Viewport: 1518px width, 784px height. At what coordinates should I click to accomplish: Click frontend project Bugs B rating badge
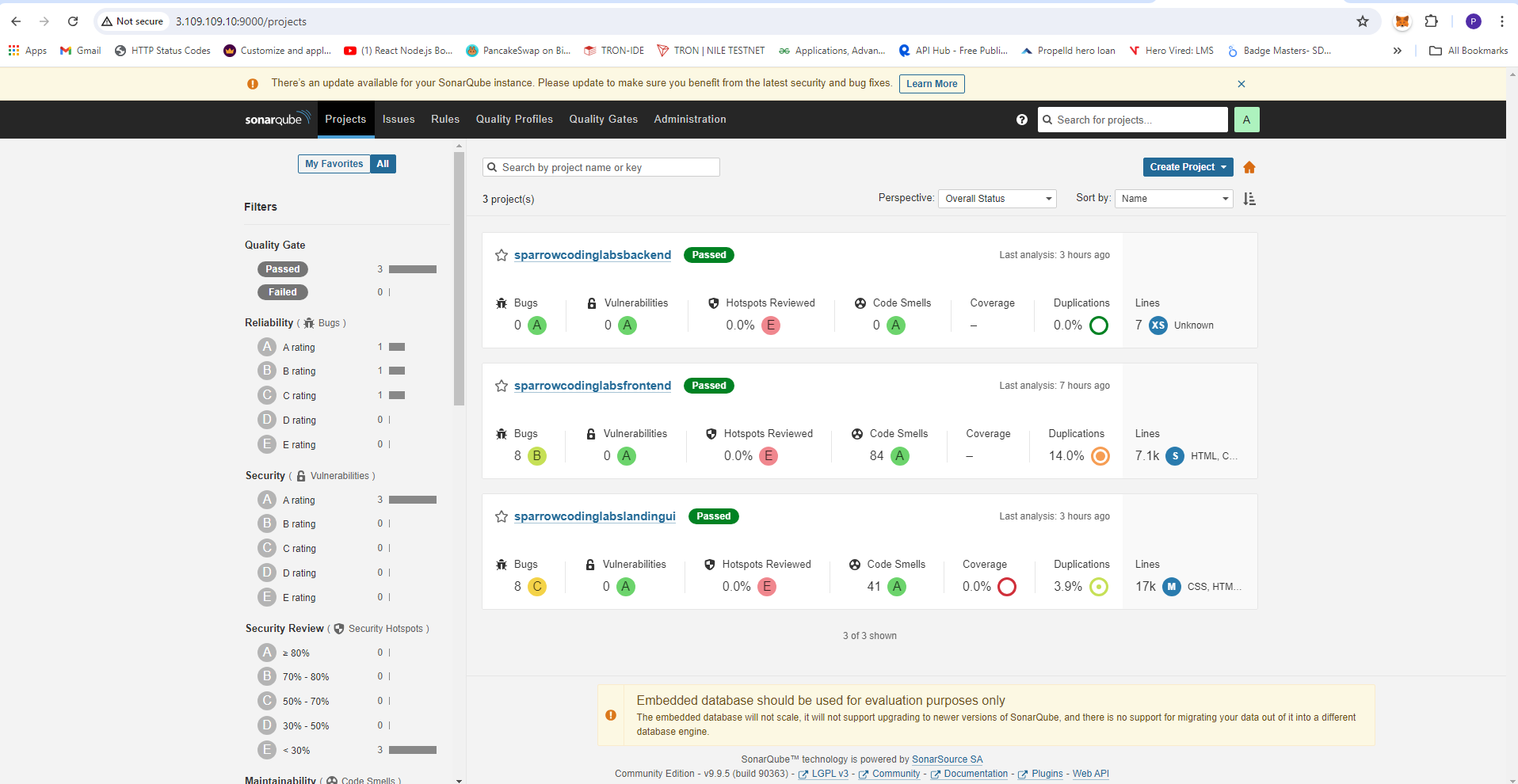[537, 456]
